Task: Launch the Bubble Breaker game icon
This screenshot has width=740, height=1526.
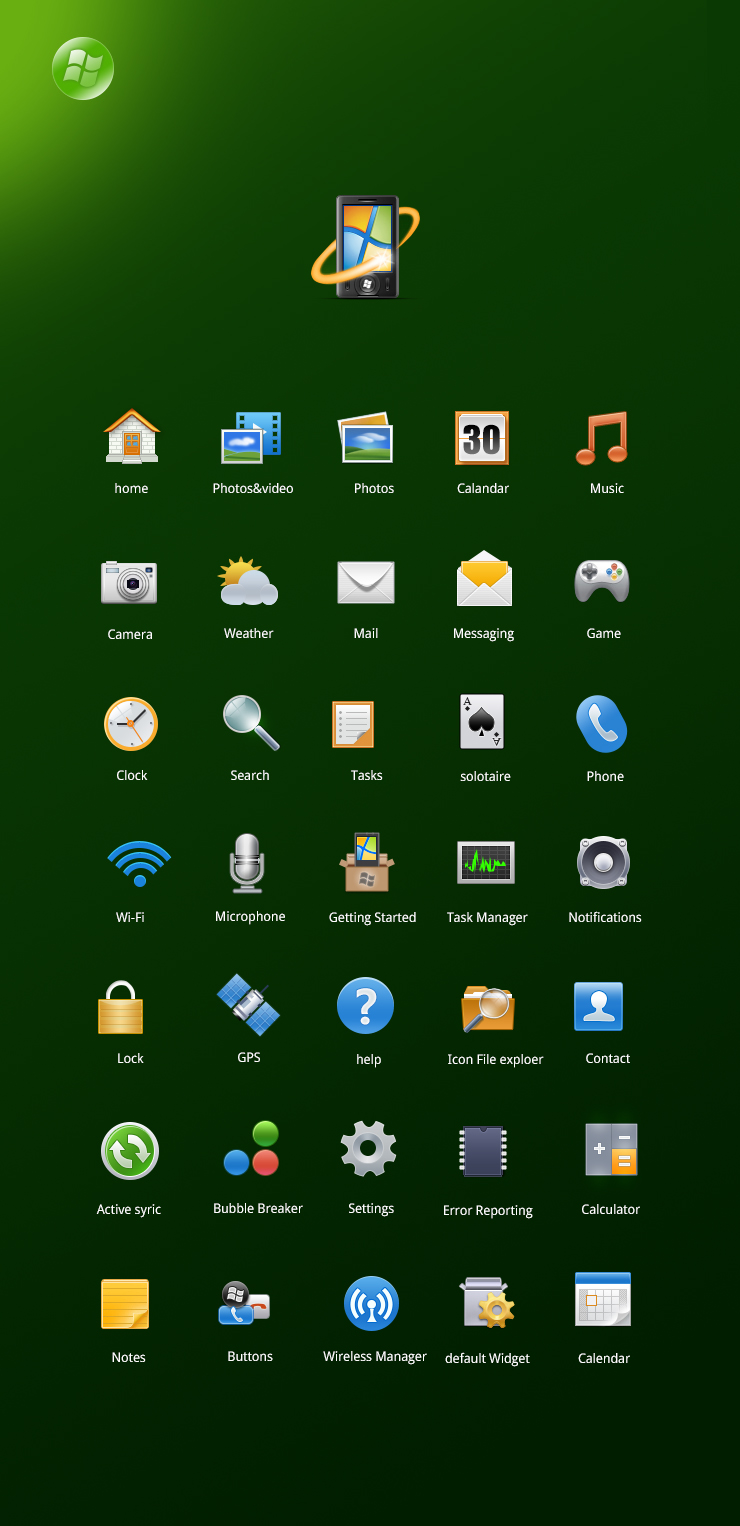Action: [251, 1149]
